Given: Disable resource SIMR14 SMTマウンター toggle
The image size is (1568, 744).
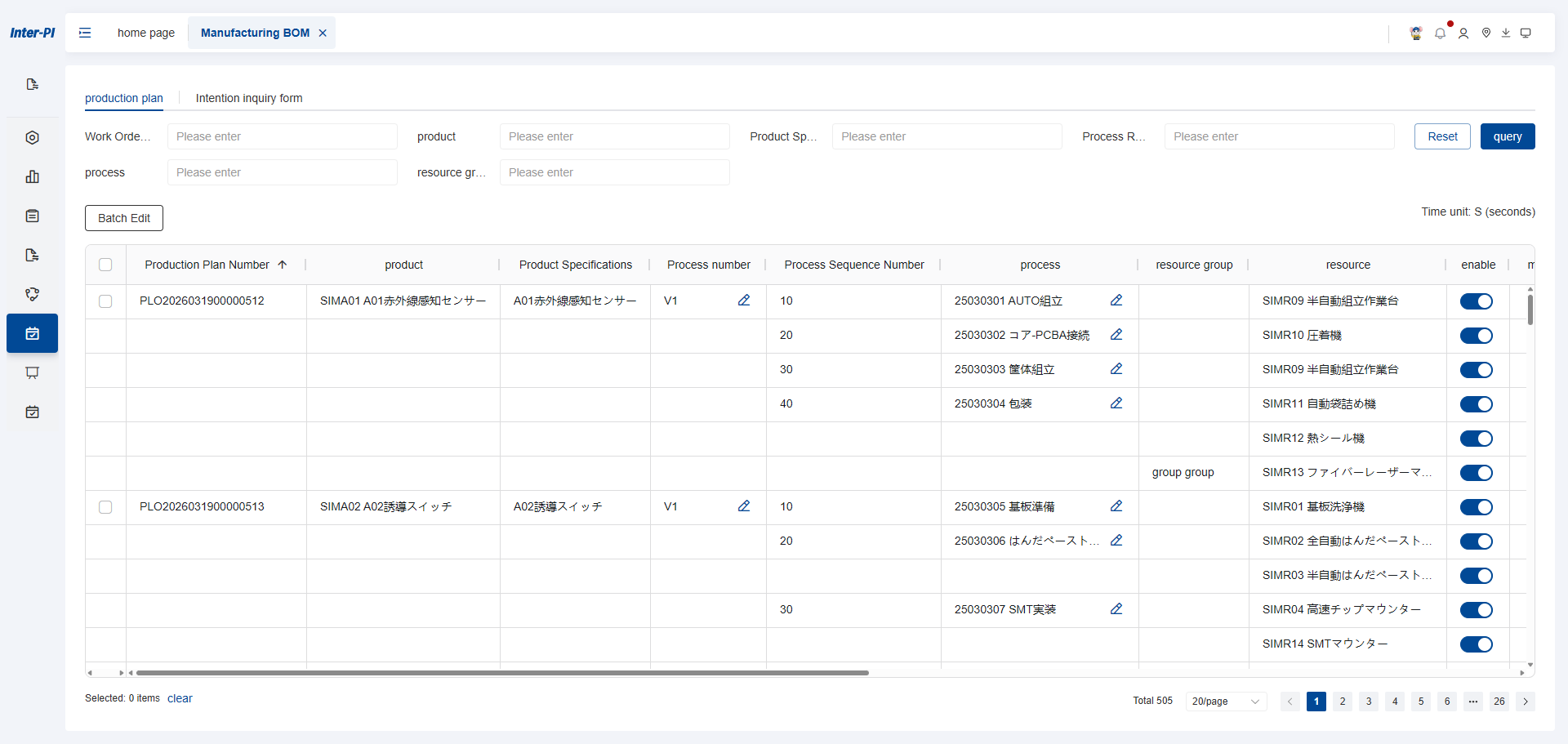Looking at the screenshot, I should pos(1477,644).
